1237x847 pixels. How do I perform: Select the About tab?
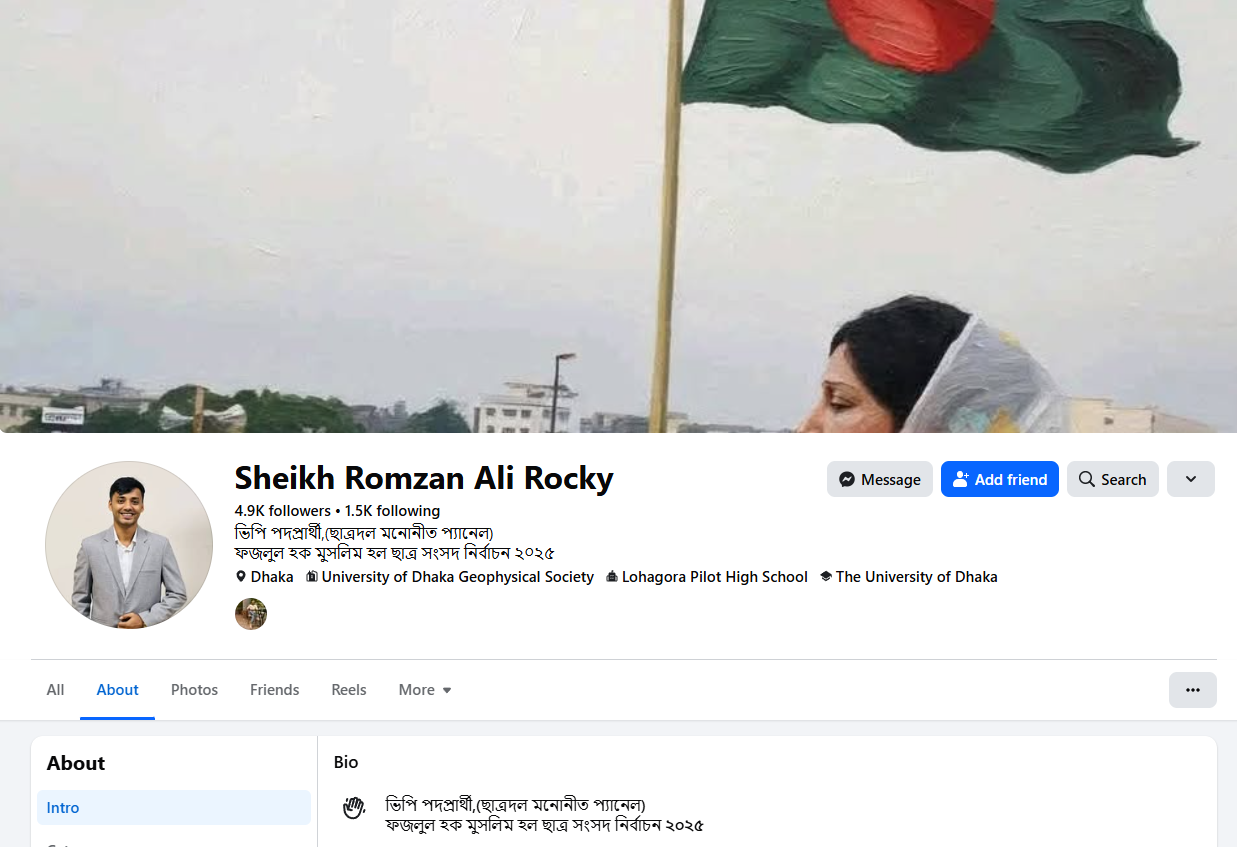click(118, 690)
